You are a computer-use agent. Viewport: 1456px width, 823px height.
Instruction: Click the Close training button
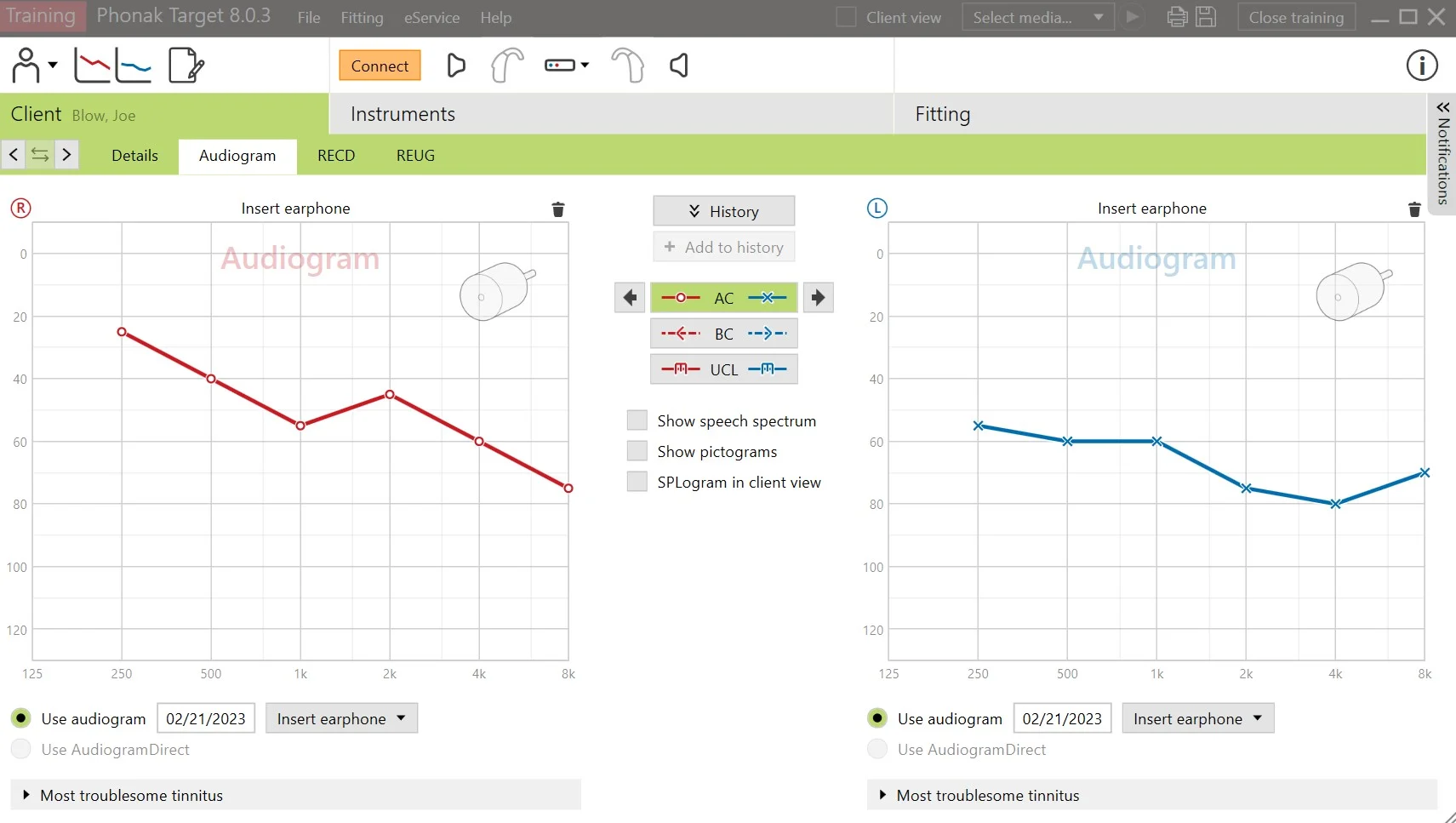click(x=1296, y=17)
